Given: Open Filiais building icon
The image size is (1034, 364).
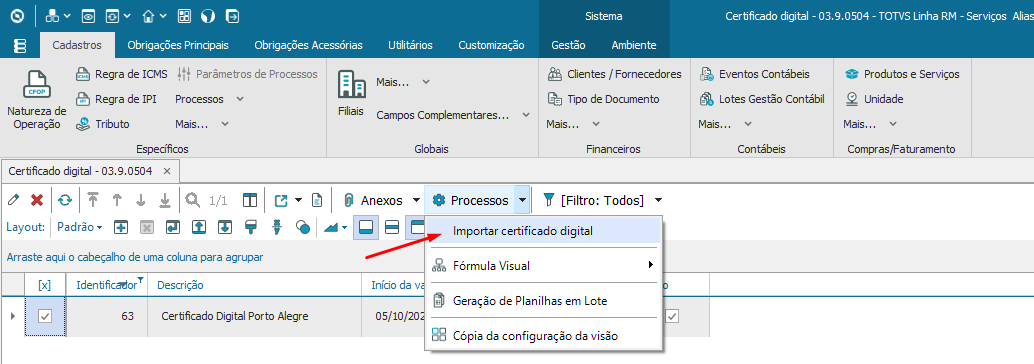Looking at the screenshot, I should point(351,94).
